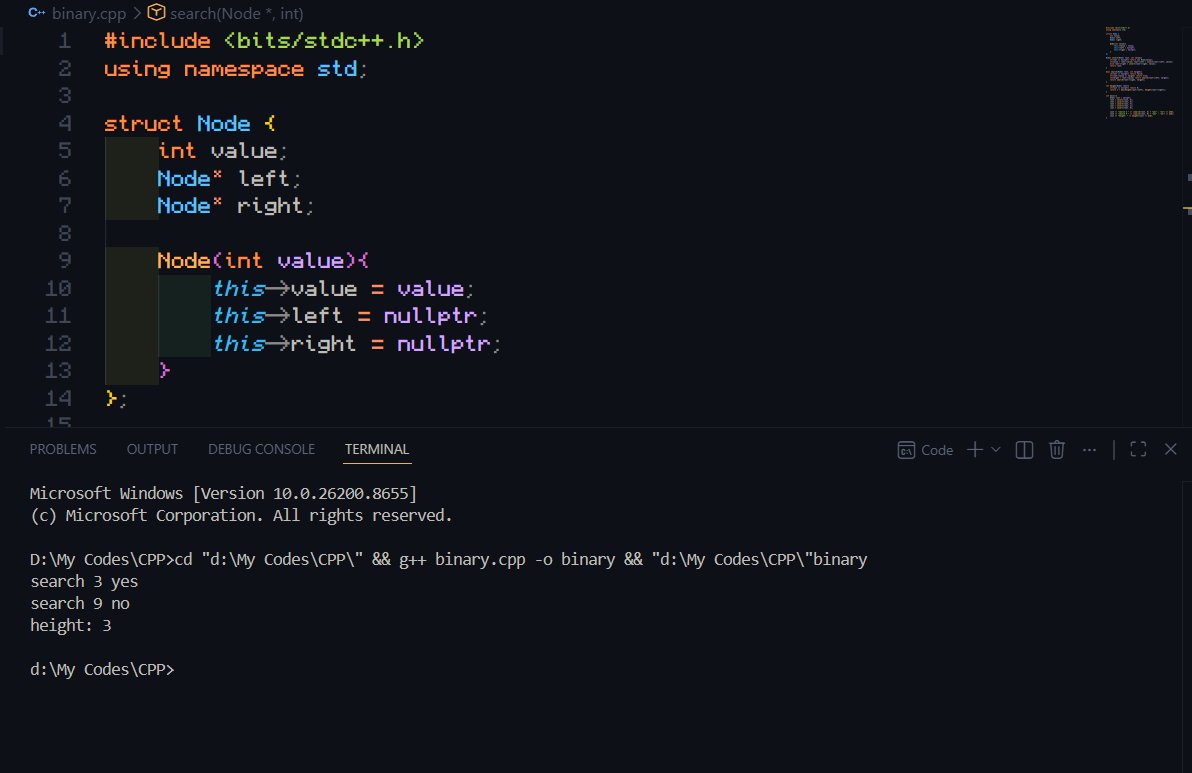Switch to the OUTPUT tab
The image size is (1192, 773).
pyautogui.click(x=152, y=449)
